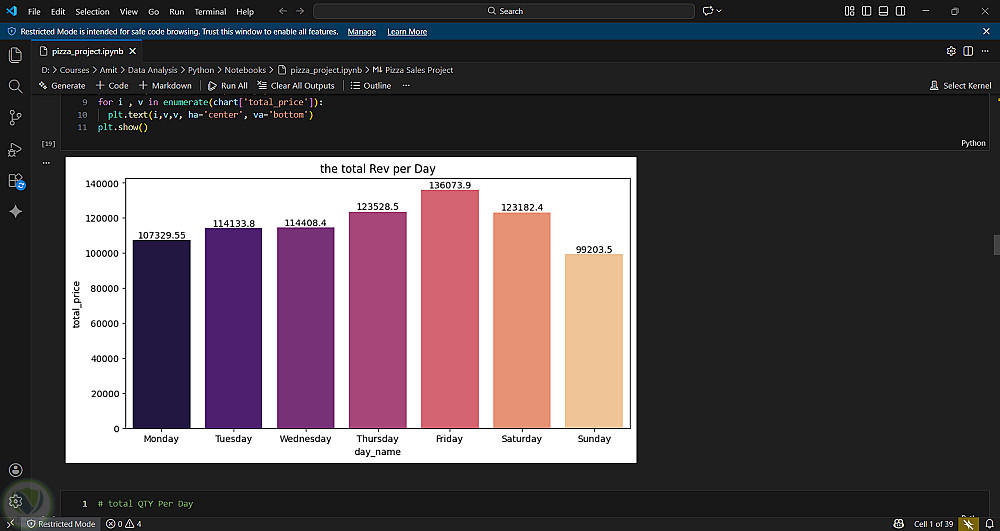Click the Manage link in restricted banner
Screen dimensions: 1000x531
361,32
